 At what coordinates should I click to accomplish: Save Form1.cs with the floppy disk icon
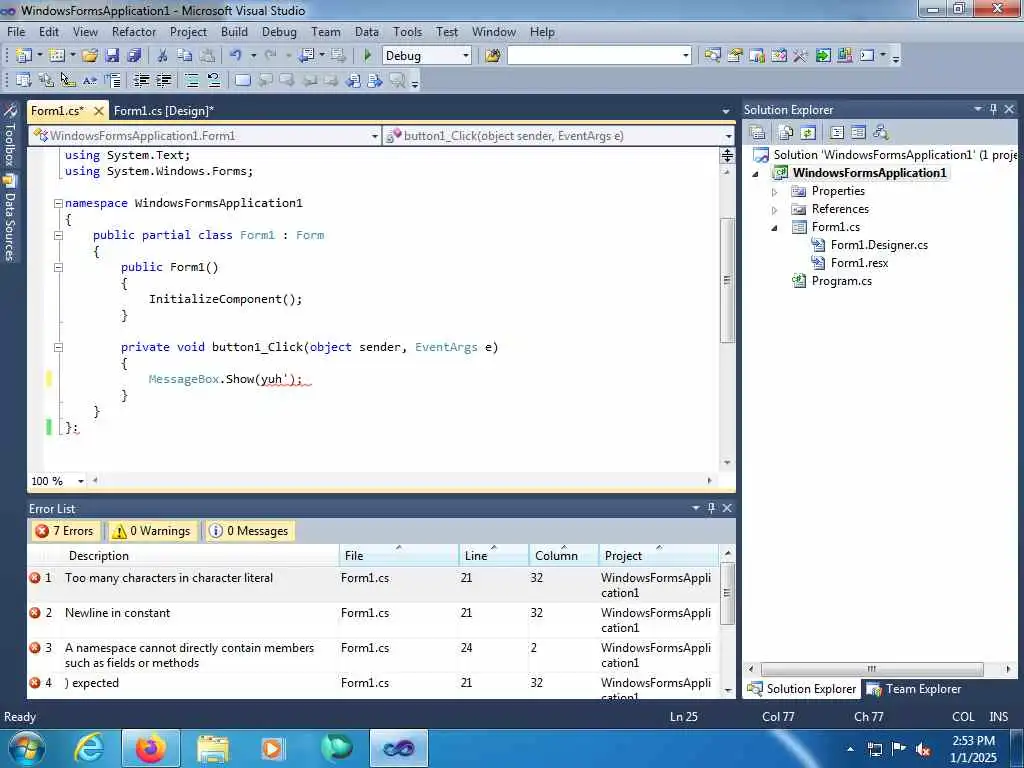[x=112, y=56]
